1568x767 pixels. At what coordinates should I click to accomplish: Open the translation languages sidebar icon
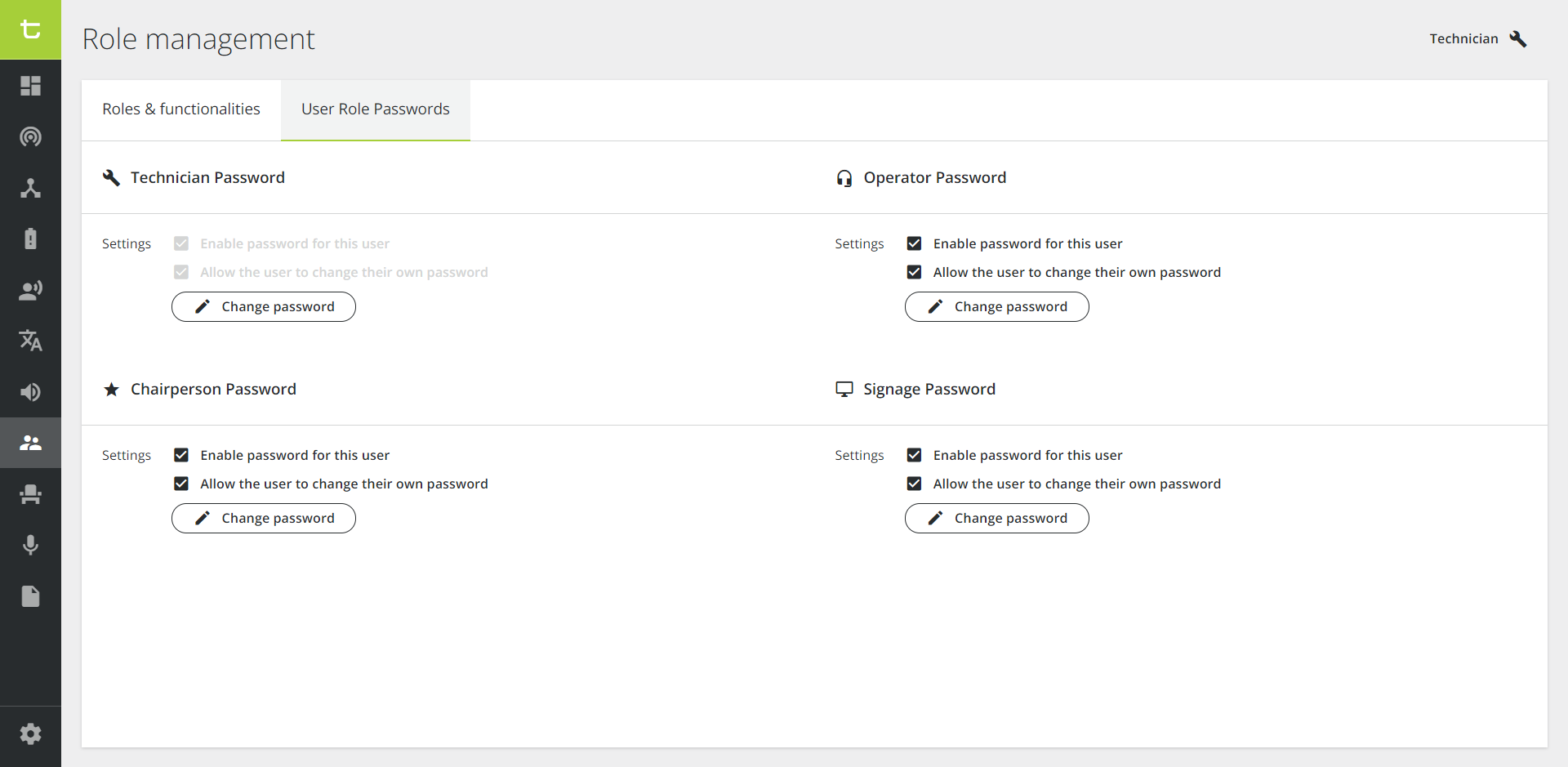click(x=30, y=341)
